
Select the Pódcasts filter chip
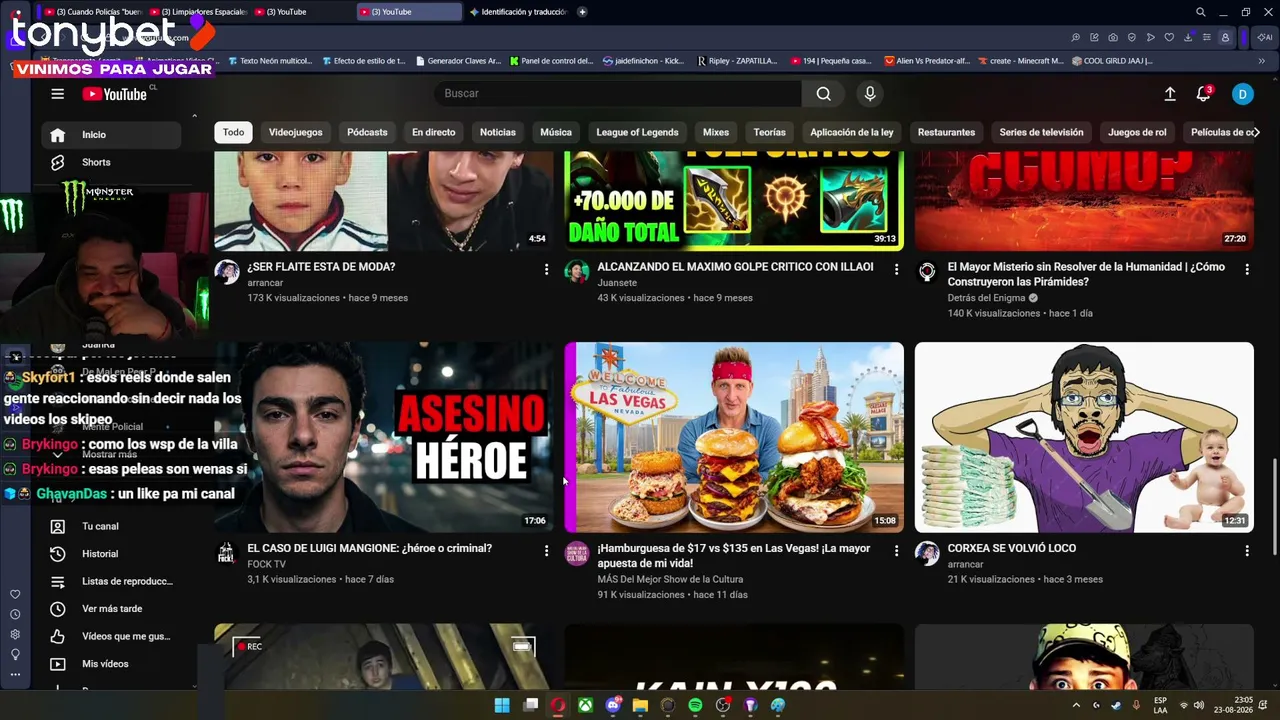(x=367, y=132)
